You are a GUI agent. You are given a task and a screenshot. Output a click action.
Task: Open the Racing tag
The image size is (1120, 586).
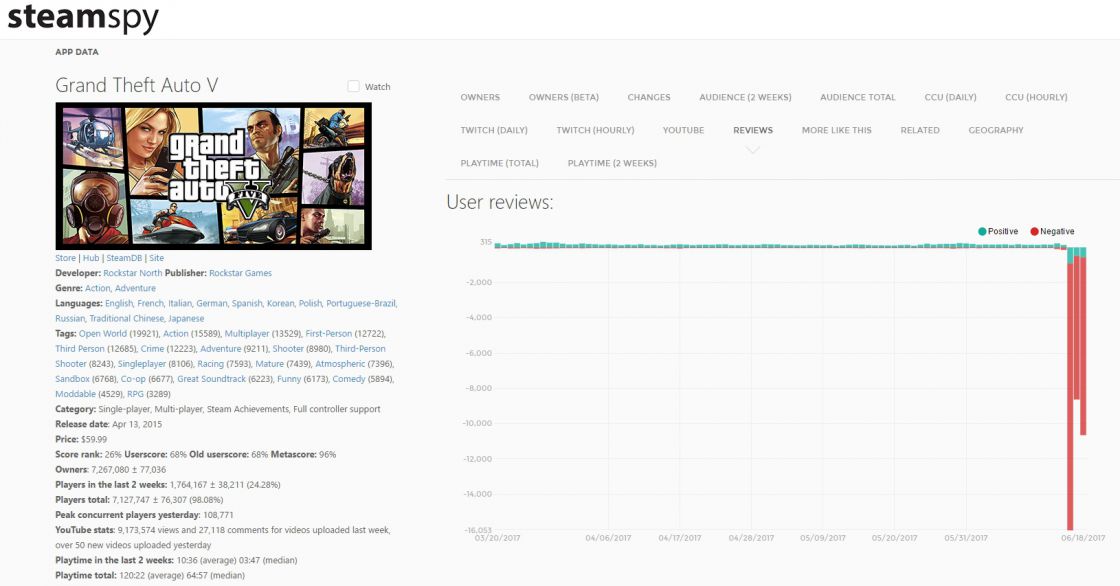pyautogui.click(x=211, y=364)
